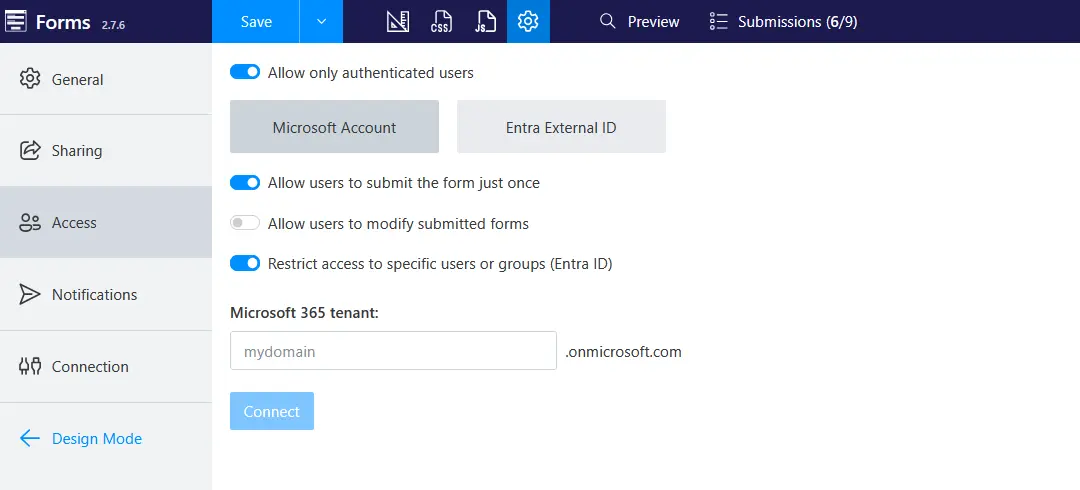Open the General settings tab label
1080x490 pixels.
coord(78,79)
